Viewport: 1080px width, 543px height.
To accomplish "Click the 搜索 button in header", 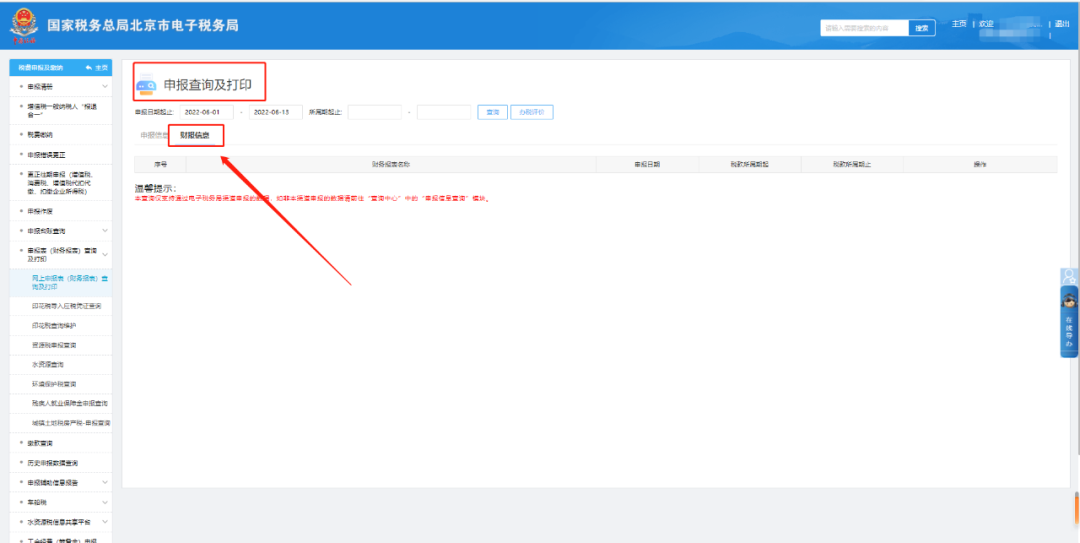I will [922, 28].
